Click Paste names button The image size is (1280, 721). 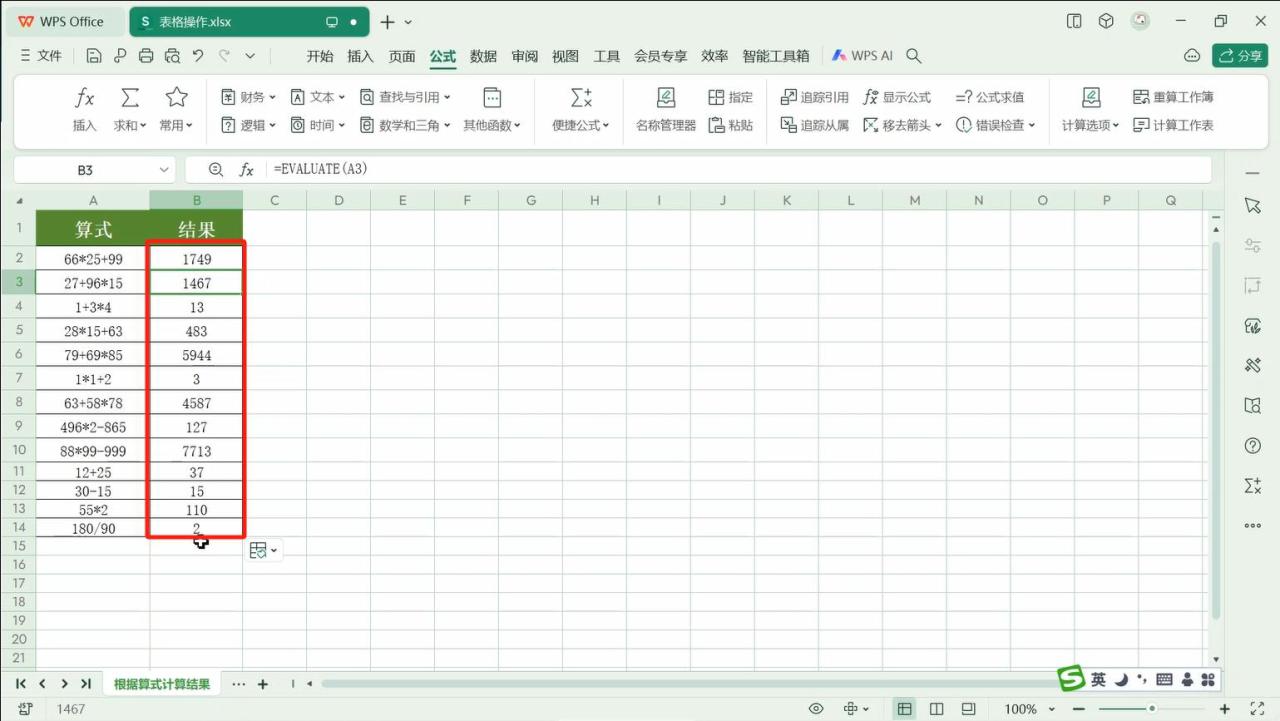click(x=730, y=125)
